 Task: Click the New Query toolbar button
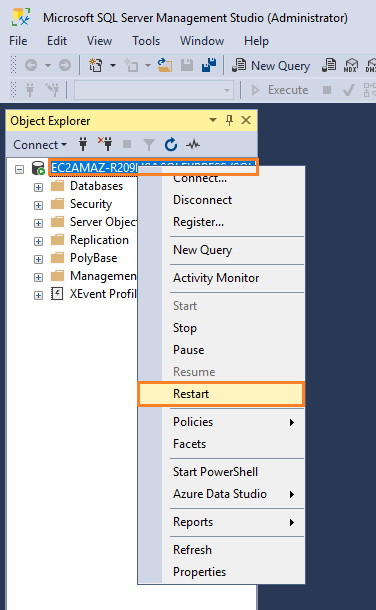point(271,65)
